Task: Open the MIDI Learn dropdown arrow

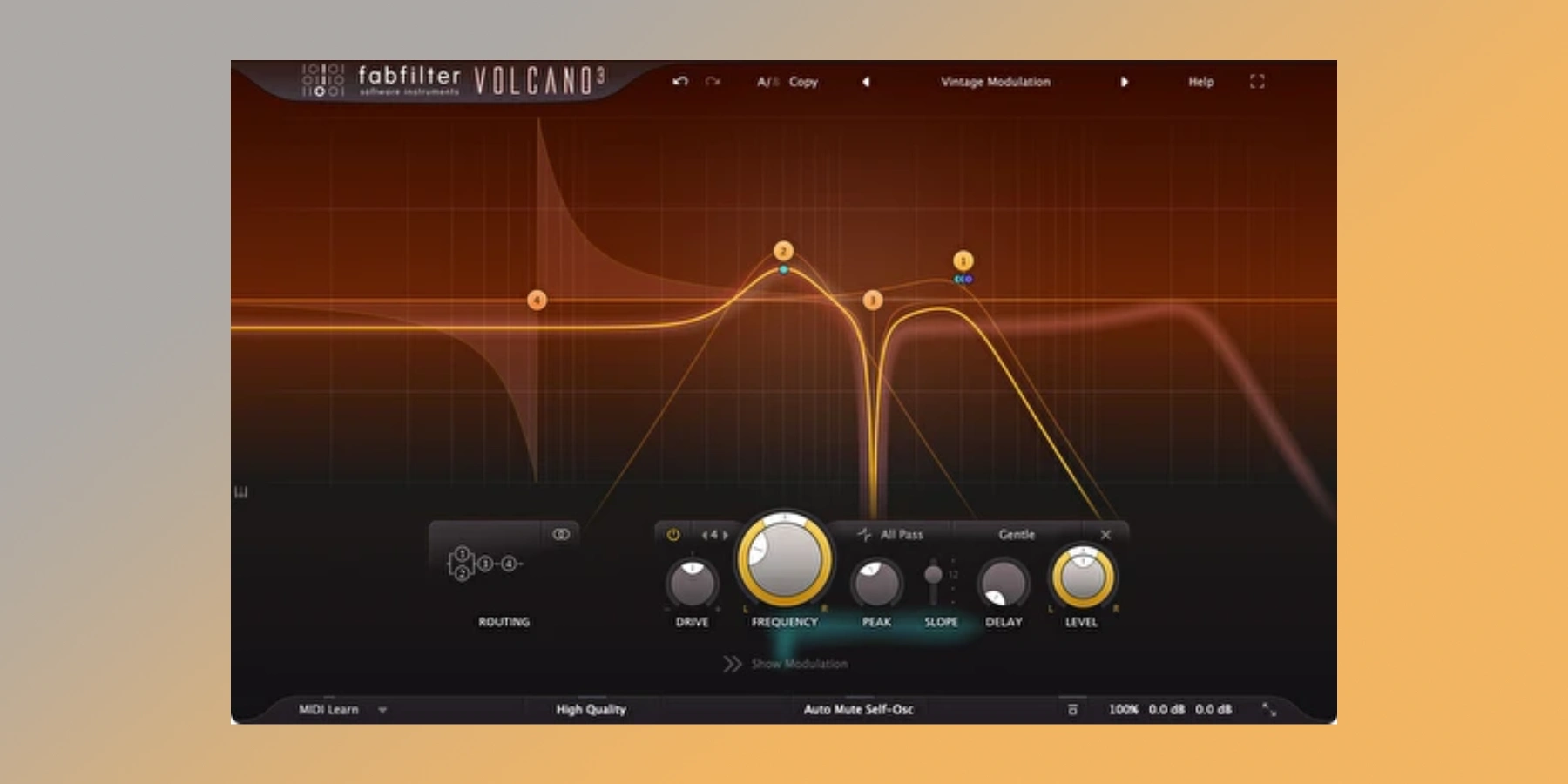Action: click(382, 710)
